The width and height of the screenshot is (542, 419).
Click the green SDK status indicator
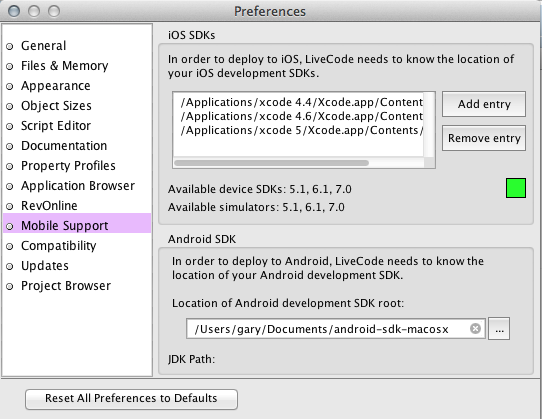pyautogui.click(x=516, y=188)
